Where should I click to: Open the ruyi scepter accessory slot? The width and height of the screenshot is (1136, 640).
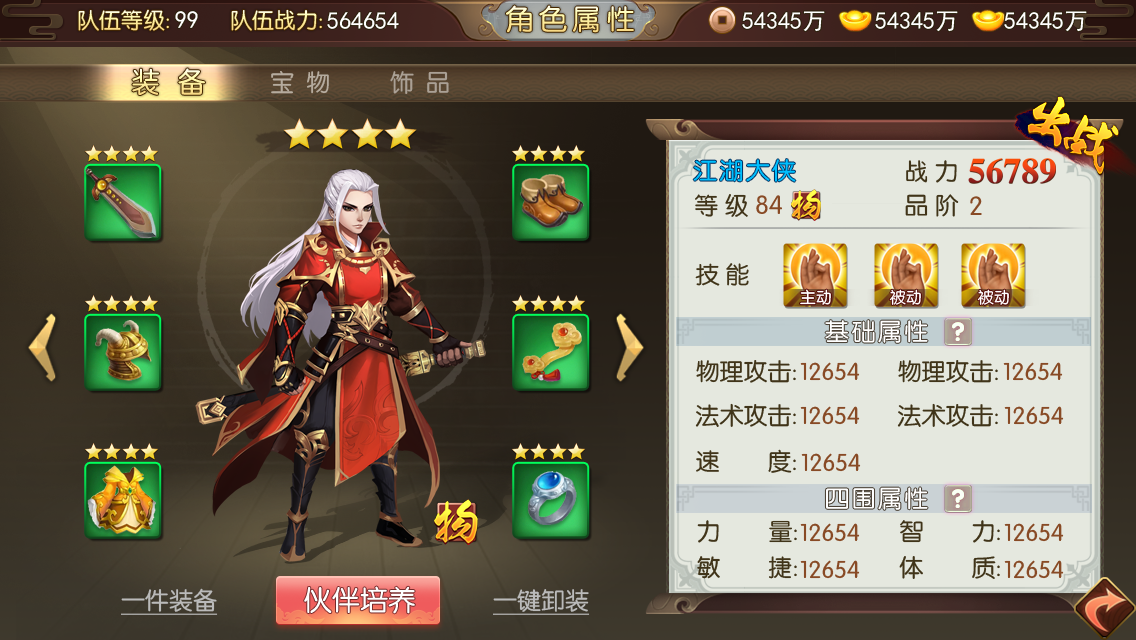tap(551, 352)
